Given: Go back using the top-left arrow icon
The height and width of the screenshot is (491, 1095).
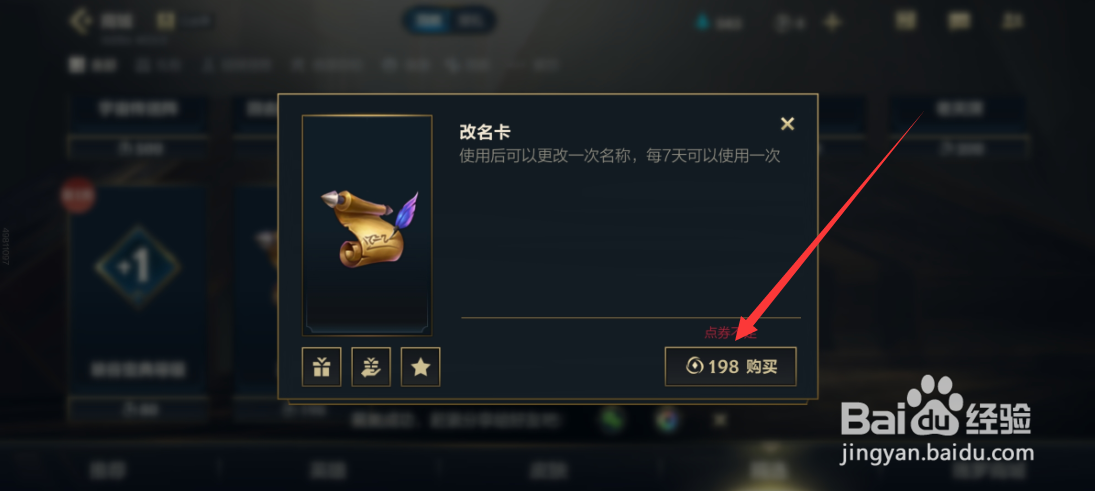Looking at the screenshot, I should (x=82, y=20).
